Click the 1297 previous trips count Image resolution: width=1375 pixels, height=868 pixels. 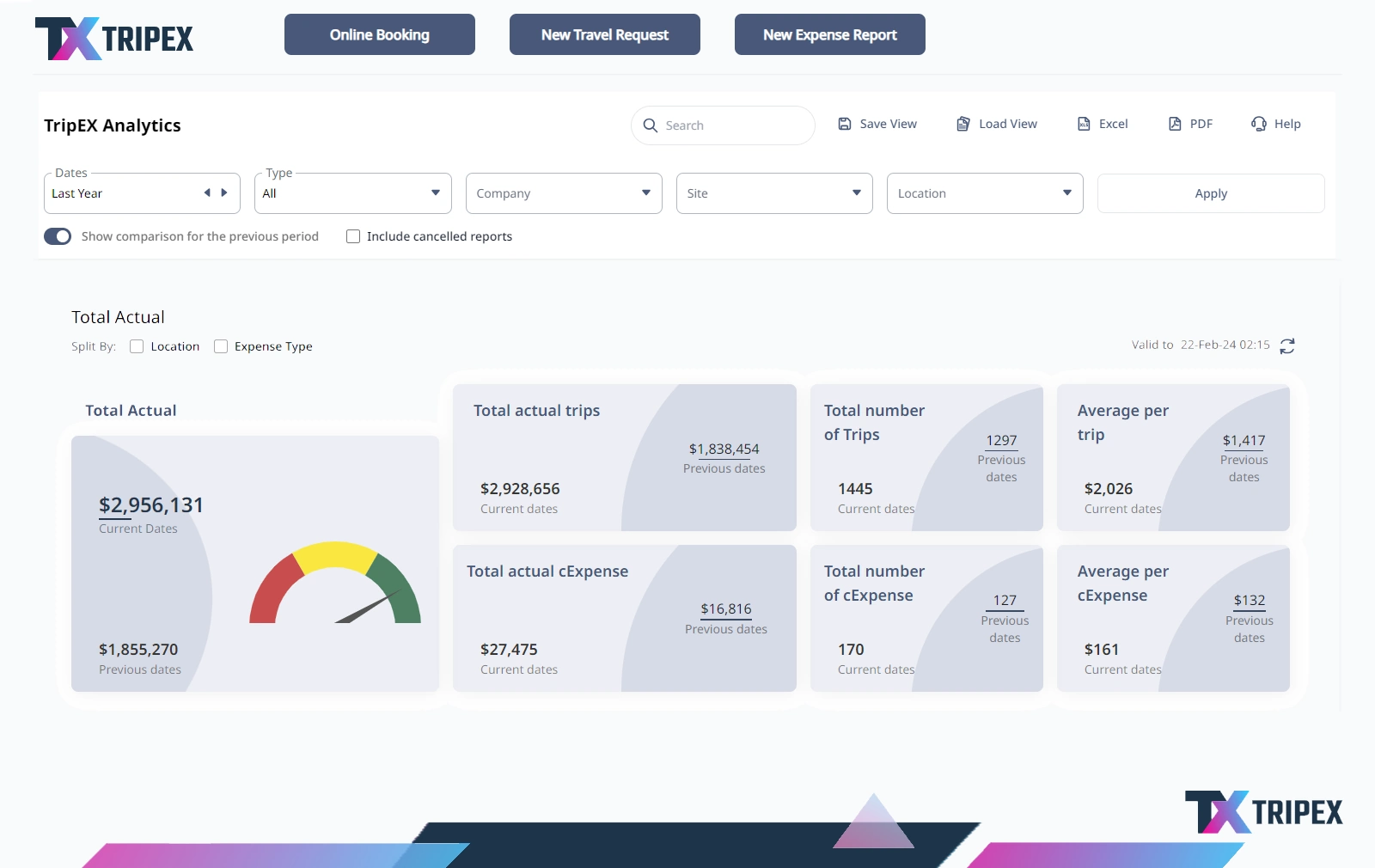pos(1002,440)
